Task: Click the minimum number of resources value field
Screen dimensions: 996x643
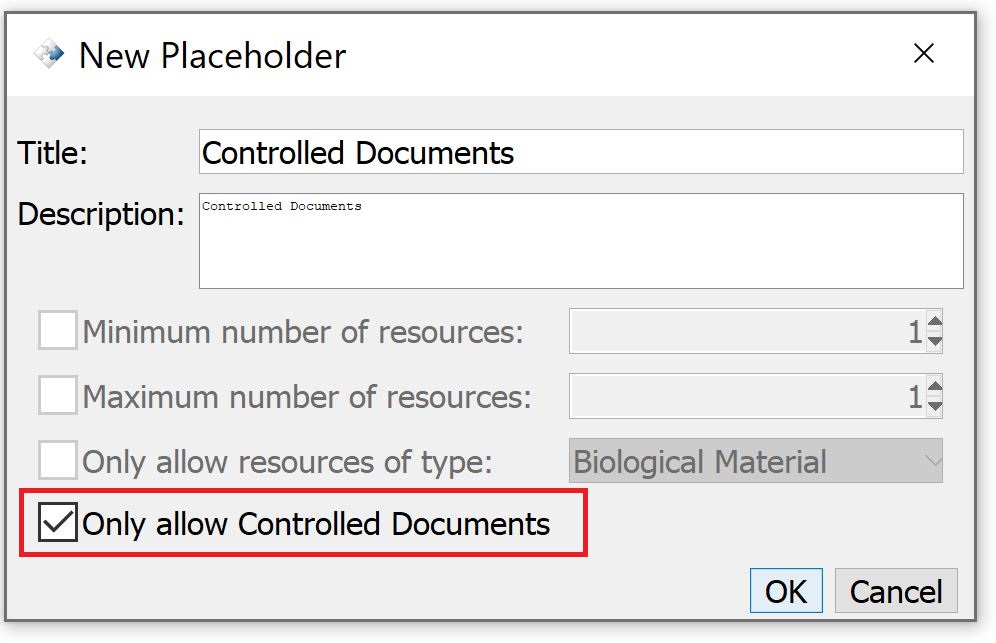Action: tap(746, 332)
